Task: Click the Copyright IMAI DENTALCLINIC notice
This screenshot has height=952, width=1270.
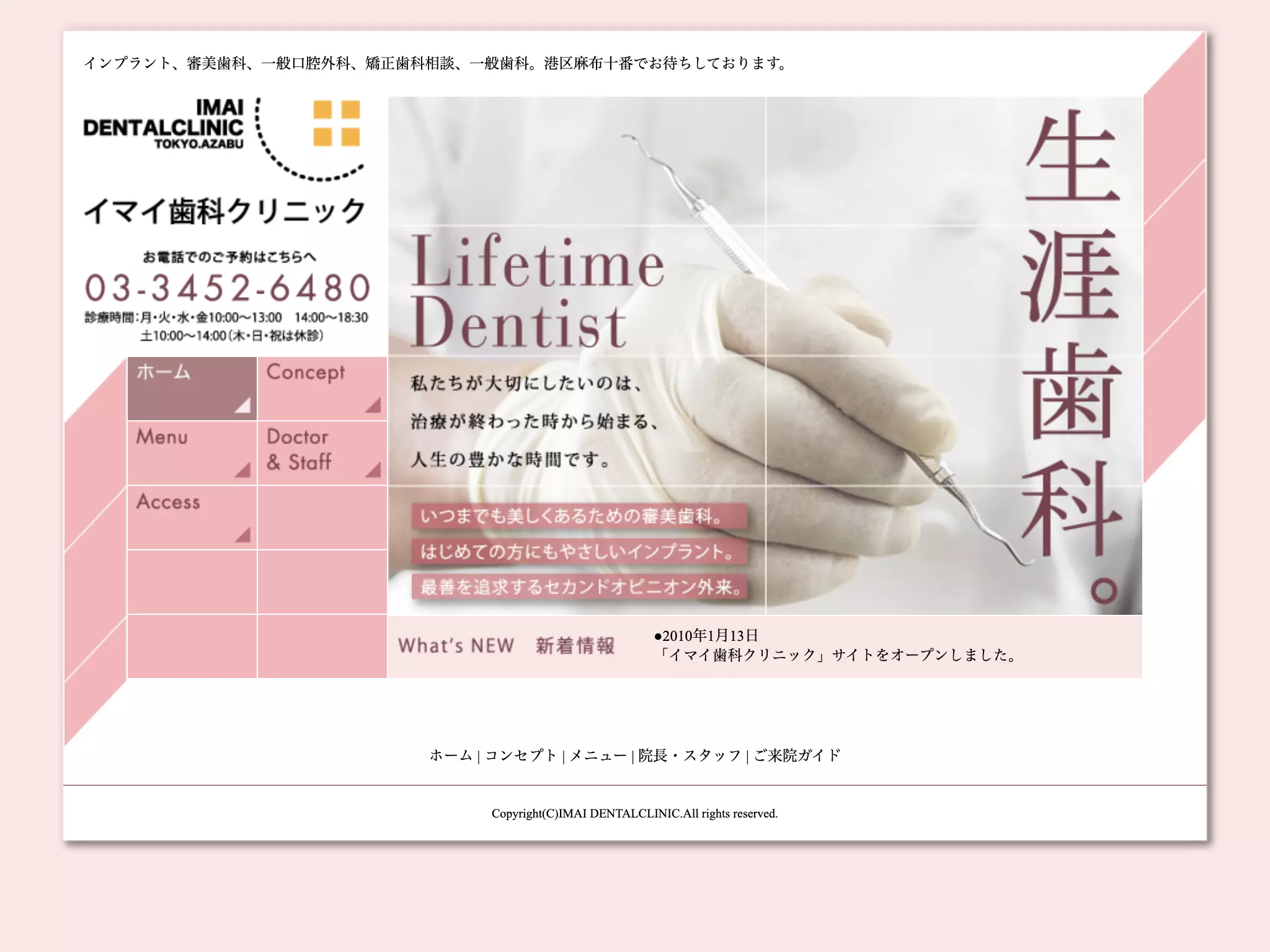Action: click(x=634, y=814)
